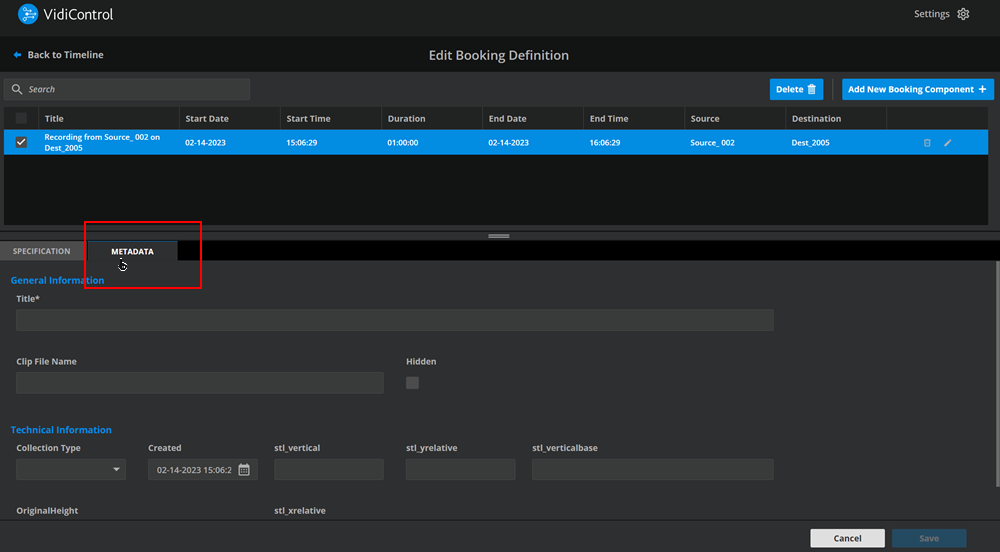Toggle the select-all header checkbox
1000x552 pixels.
click(21, 118)
